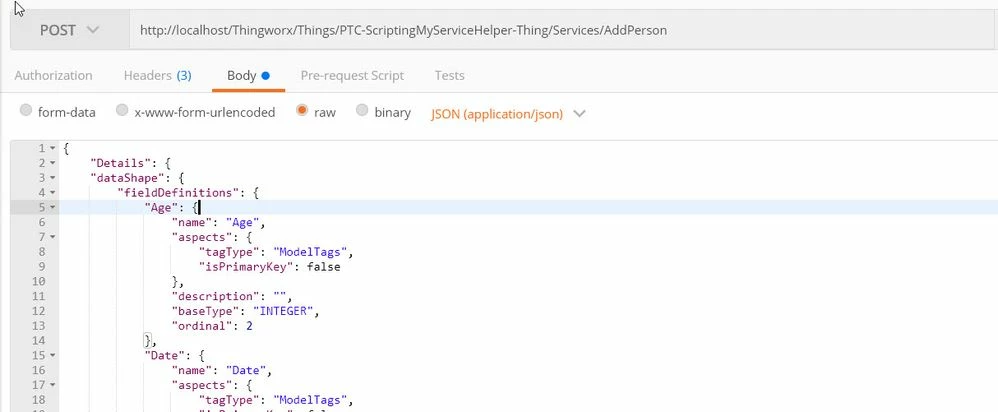Switch to the Tests tab

pos(449,75)
